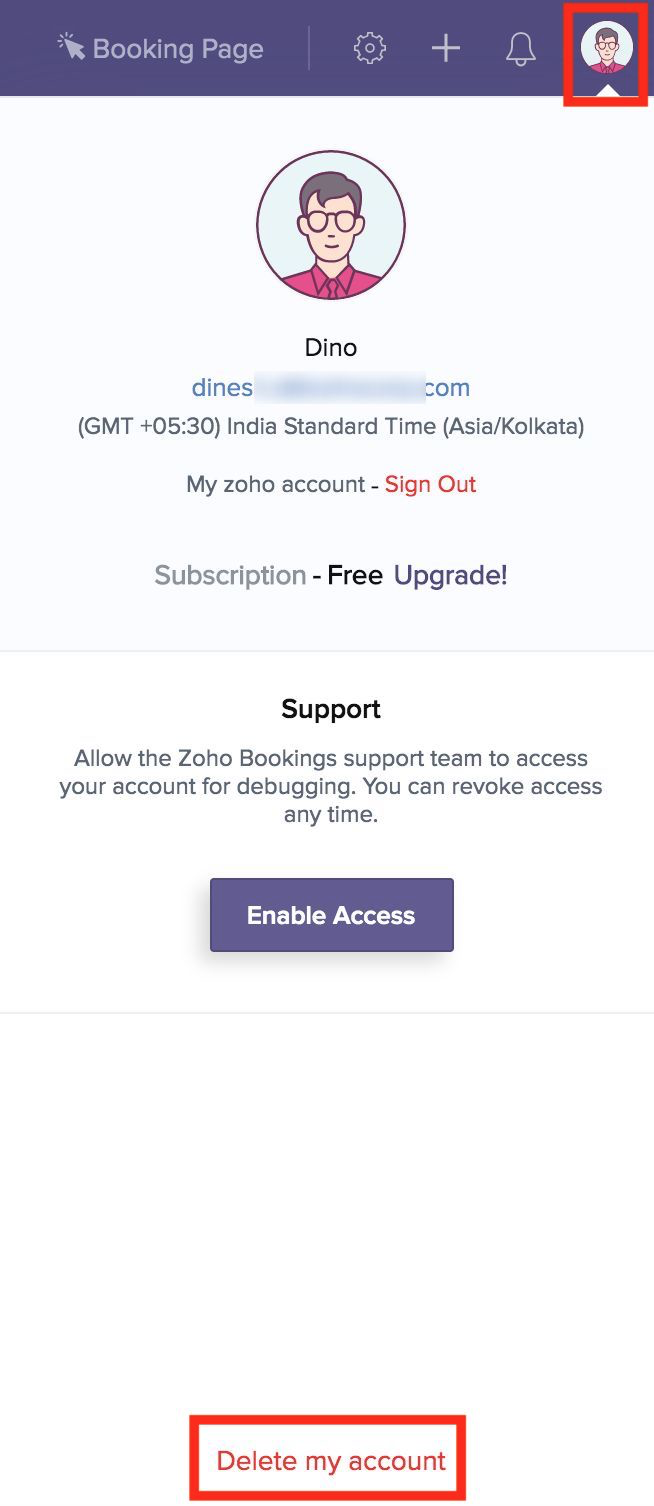Open the Booking Page link

(x=177, y=49)
